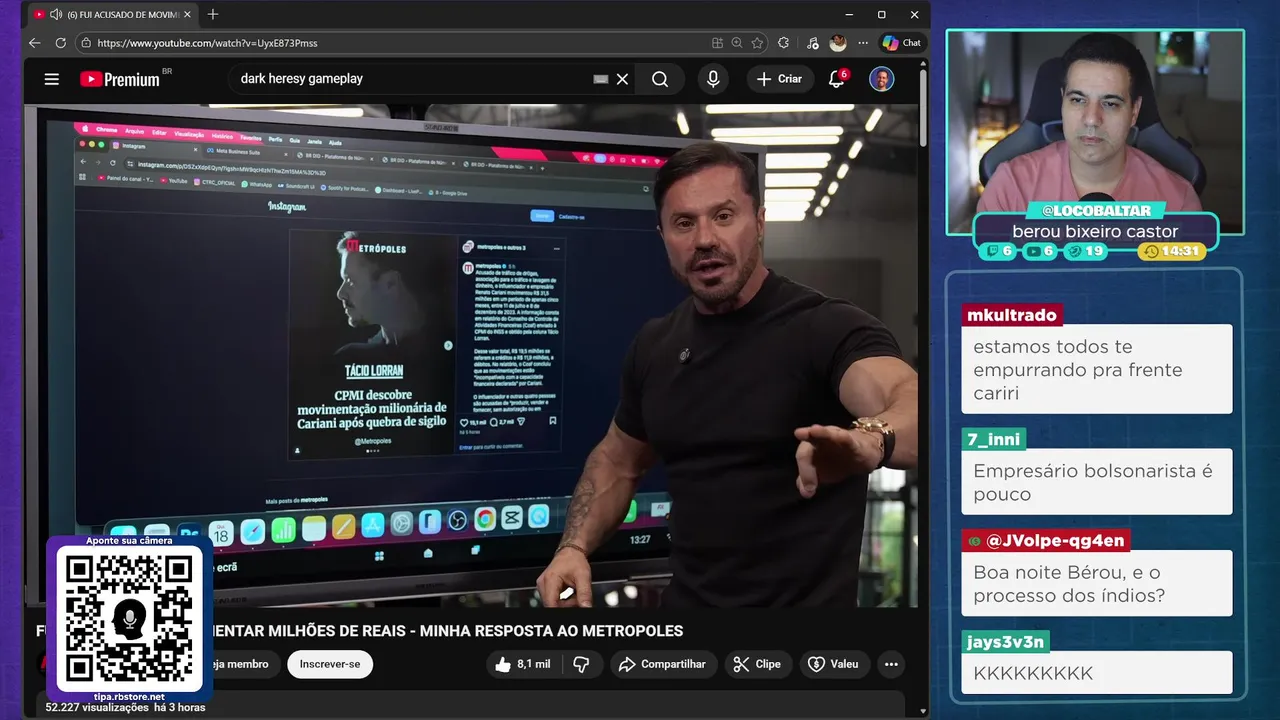
Task: Subscribe with Inscrever-se button
Action: pyautogui.click(x=330, y=664)
